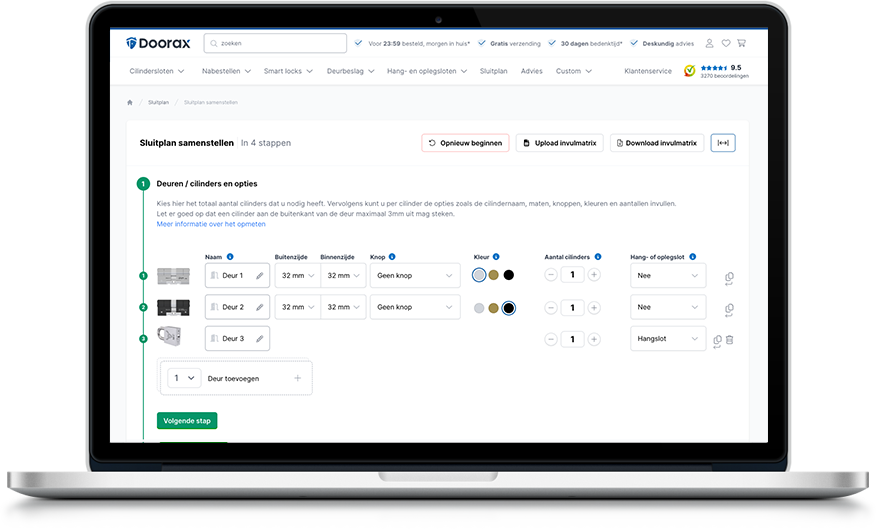Click info icon next to Hang- of oplegslot
Image resolution: width=876 pixels, height=529 pixels.
pos(692,257)
